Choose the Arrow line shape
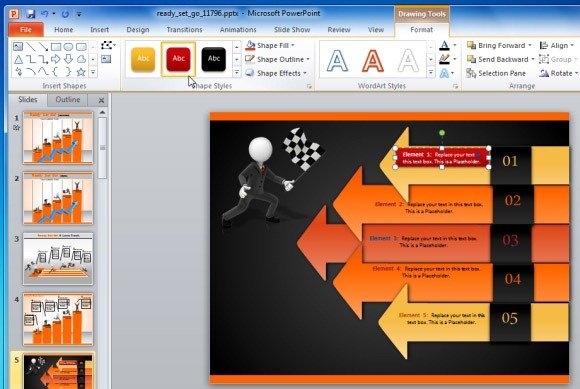Screen dimensions: 580x389 43,47
